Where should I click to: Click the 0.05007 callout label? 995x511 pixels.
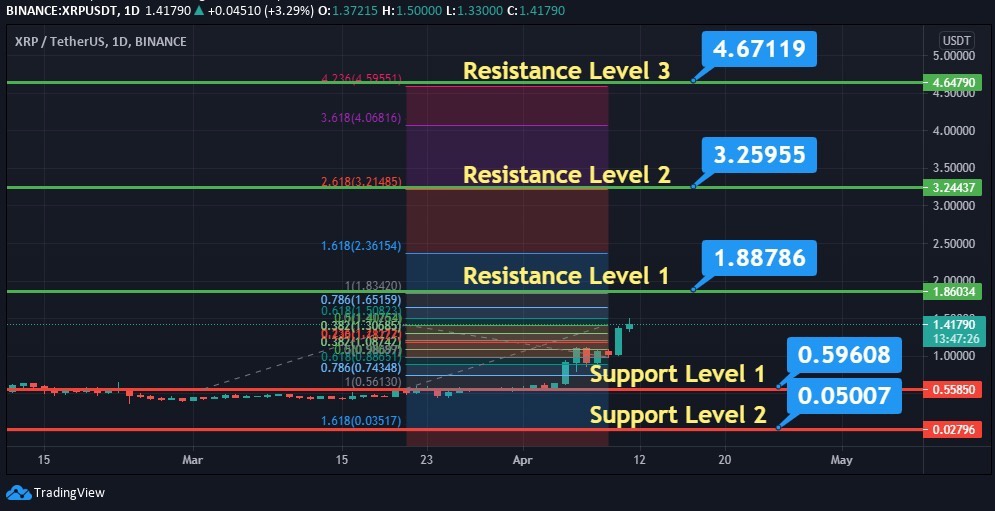coord(844,395)
